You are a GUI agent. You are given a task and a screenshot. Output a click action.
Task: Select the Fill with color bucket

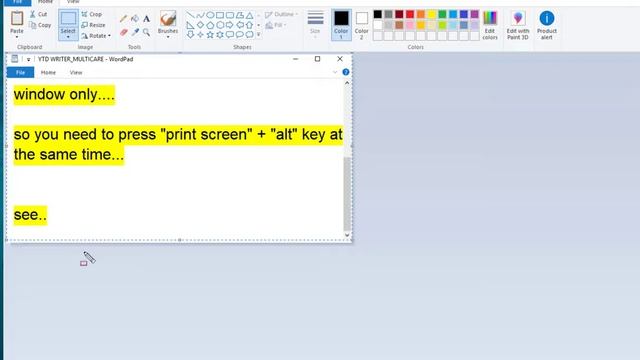point(135,18)
